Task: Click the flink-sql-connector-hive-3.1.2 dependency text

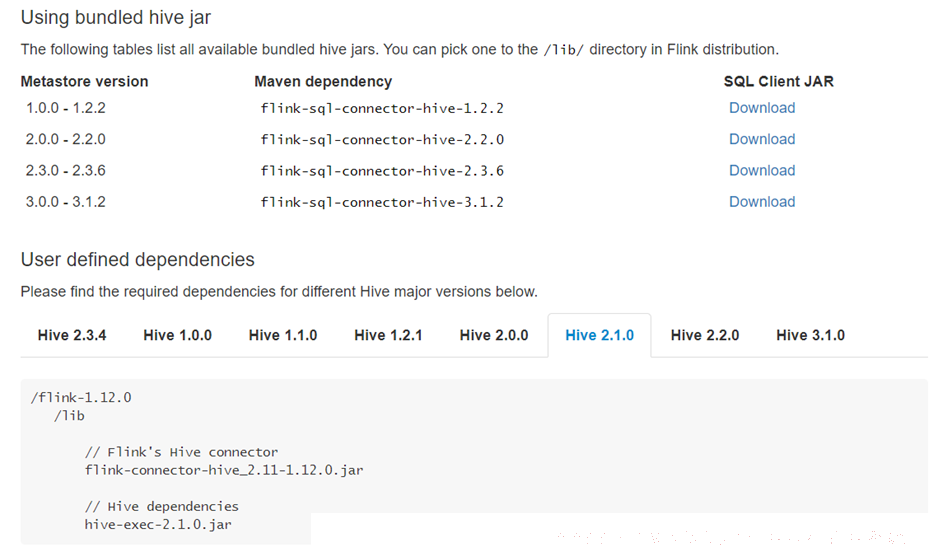Action: [x=382, y=202]
